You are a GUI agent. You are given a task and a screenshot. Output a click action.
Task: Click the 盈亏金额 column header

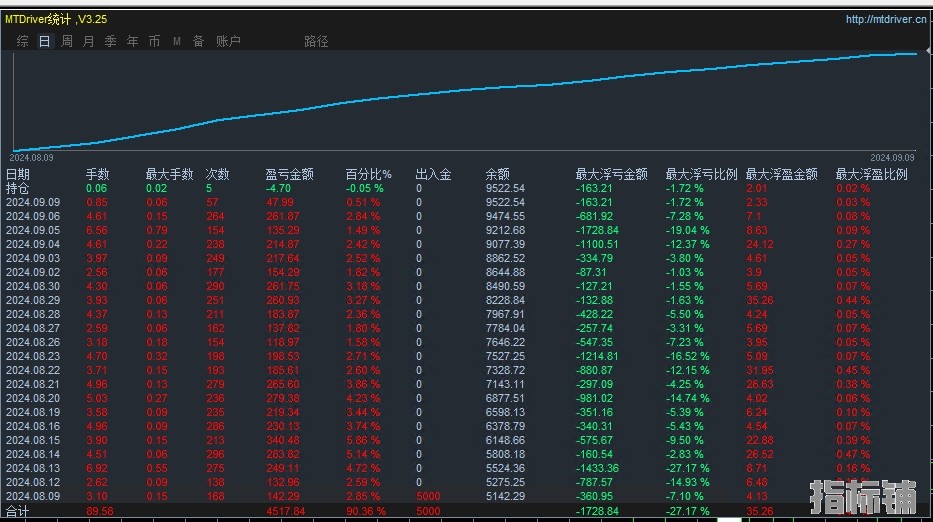[x=289, y=174]
